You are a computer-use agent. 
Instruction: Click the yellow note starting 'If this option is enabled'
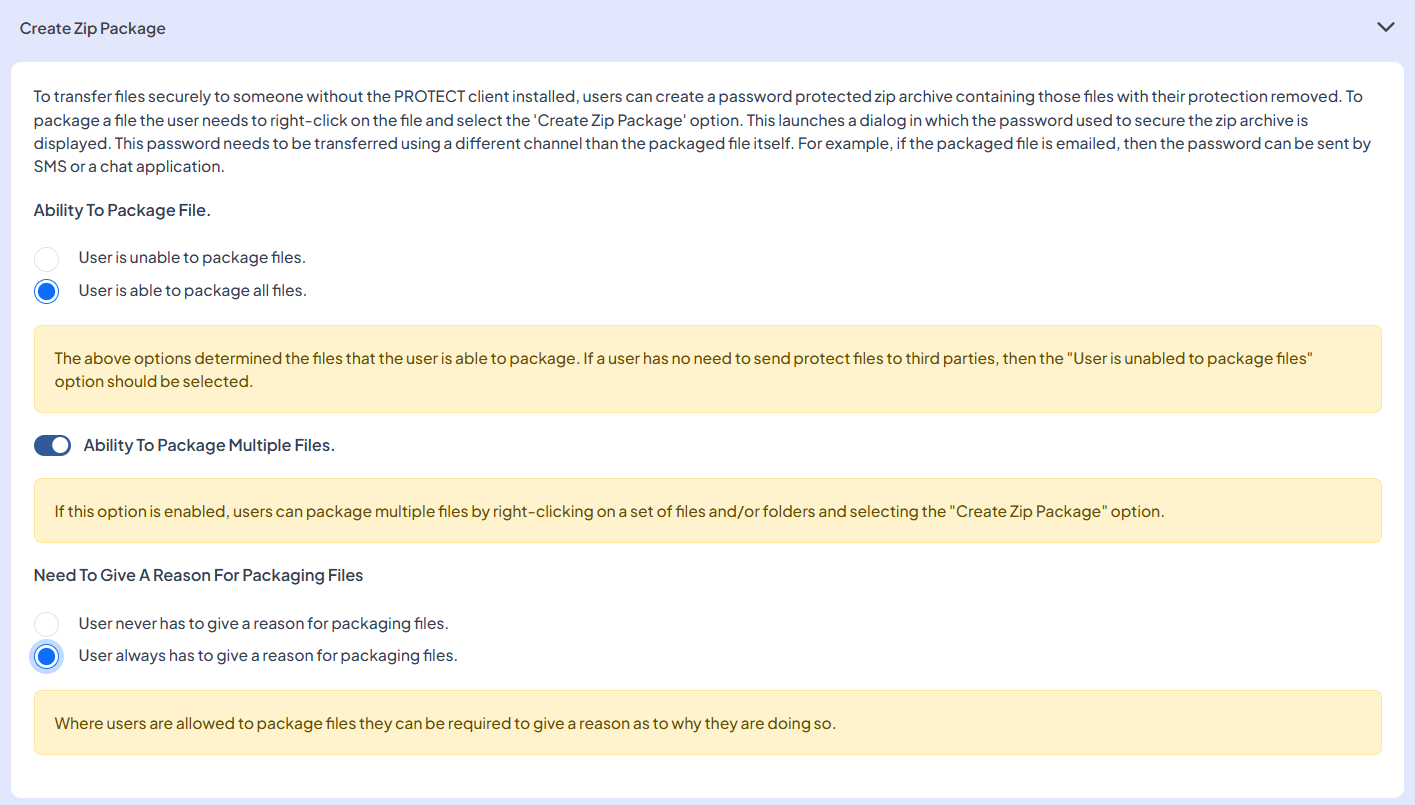[609, 512]
